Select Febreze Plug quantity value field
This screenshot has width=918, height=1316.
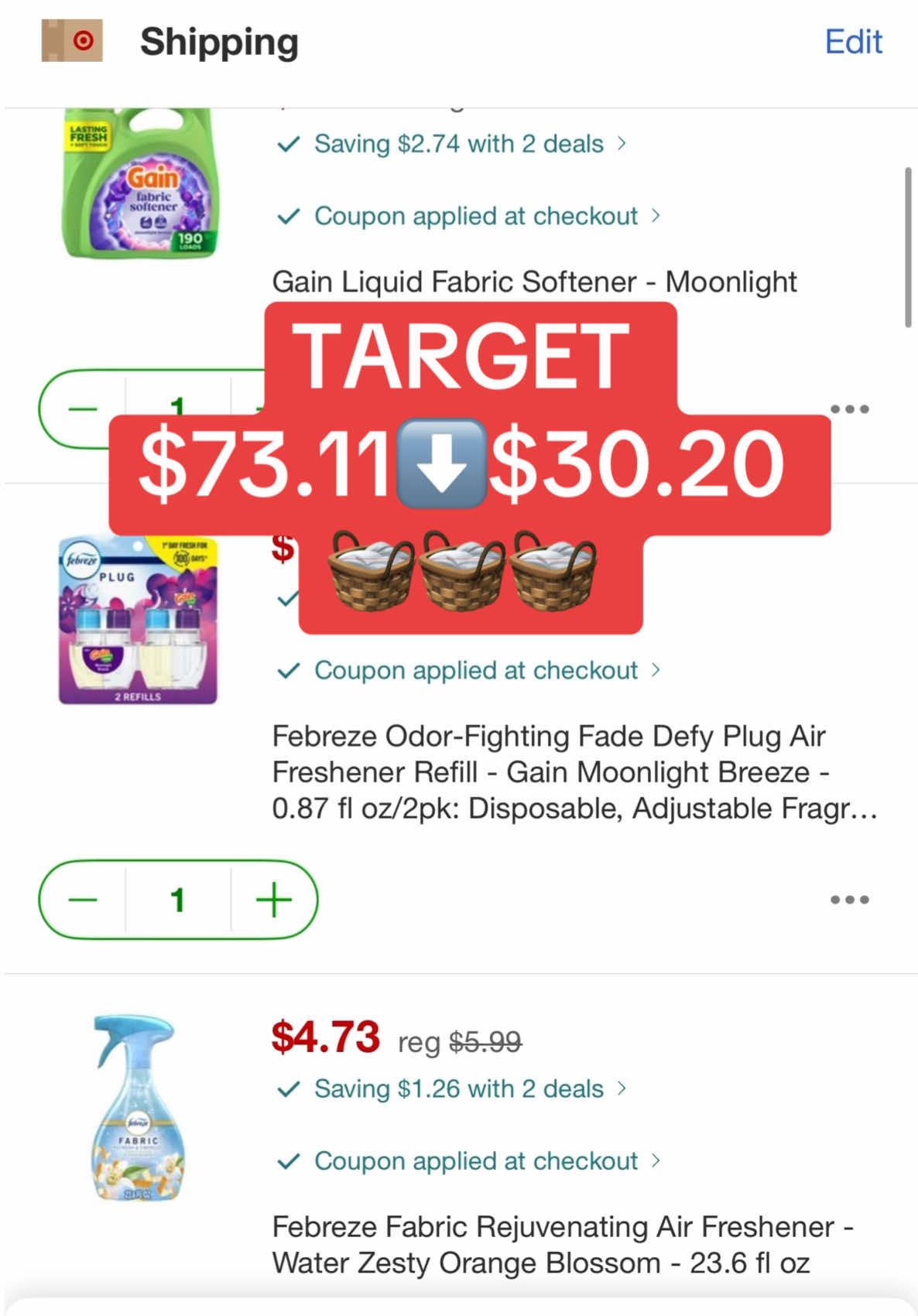click(178, 899)
